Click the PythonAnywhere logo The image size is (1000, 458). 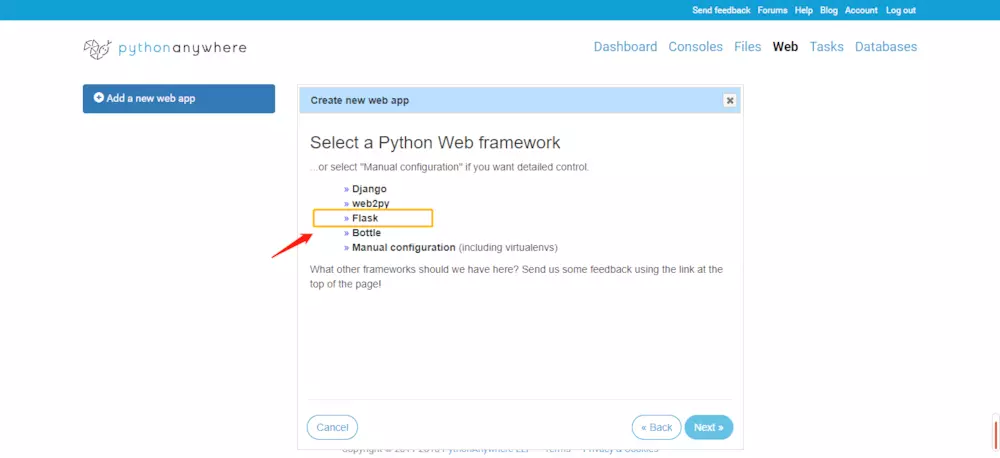(165, 48)
